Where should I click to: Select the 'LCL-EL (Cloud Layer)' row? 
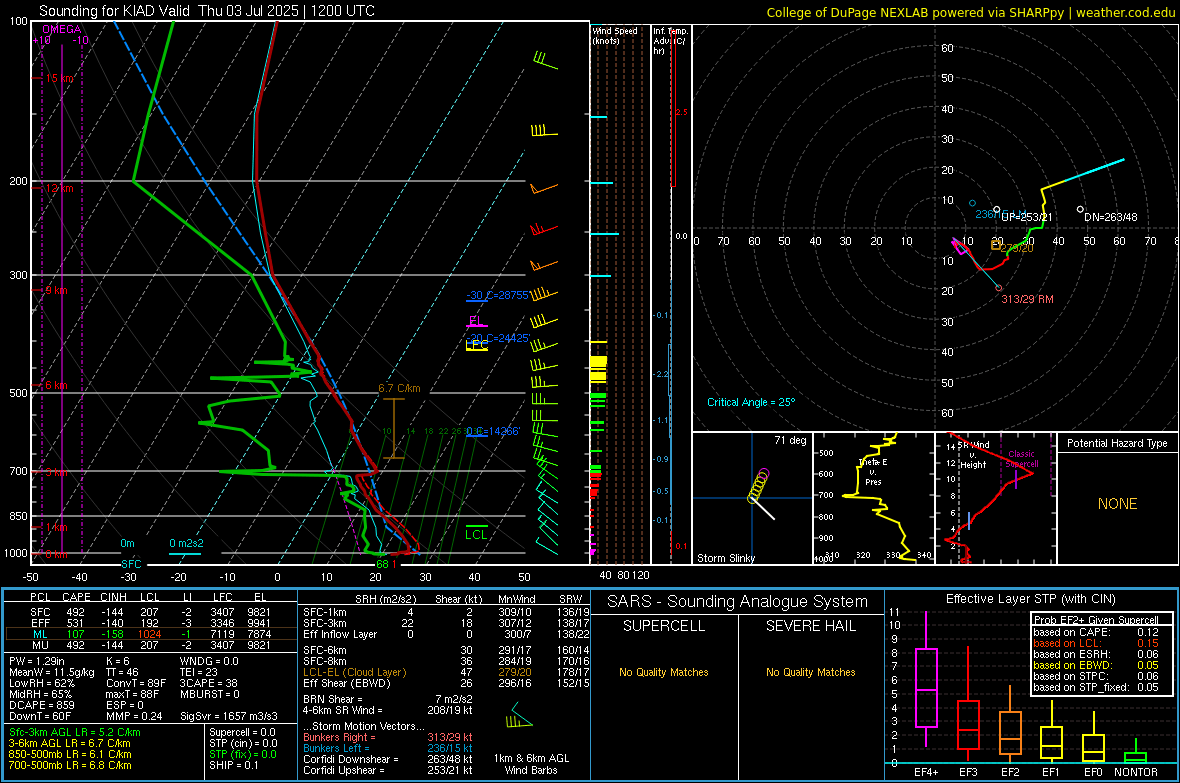pyautogui.click(x=446, y=672)
